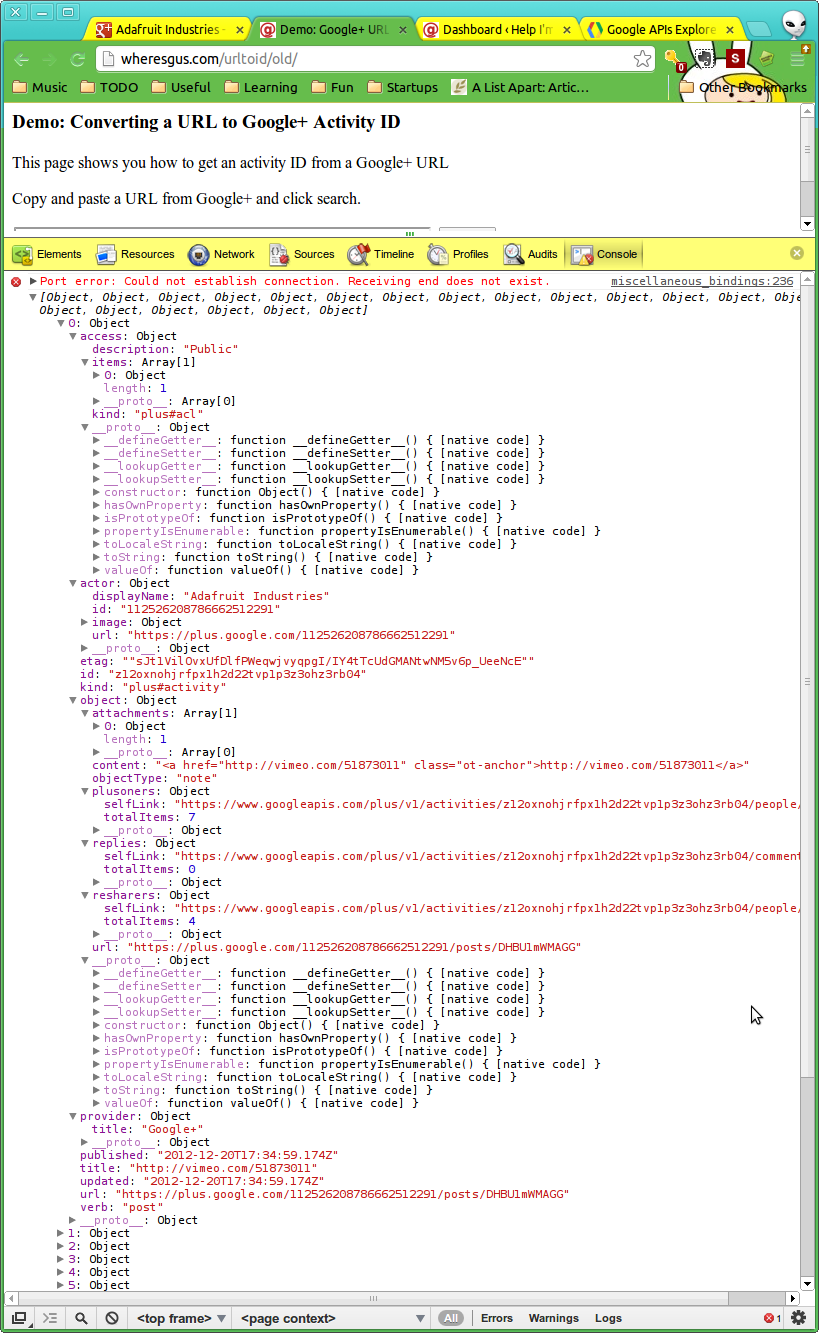
Task: Switch to the Sources panel
Action: pyautogui.click(x=301, y=254)
